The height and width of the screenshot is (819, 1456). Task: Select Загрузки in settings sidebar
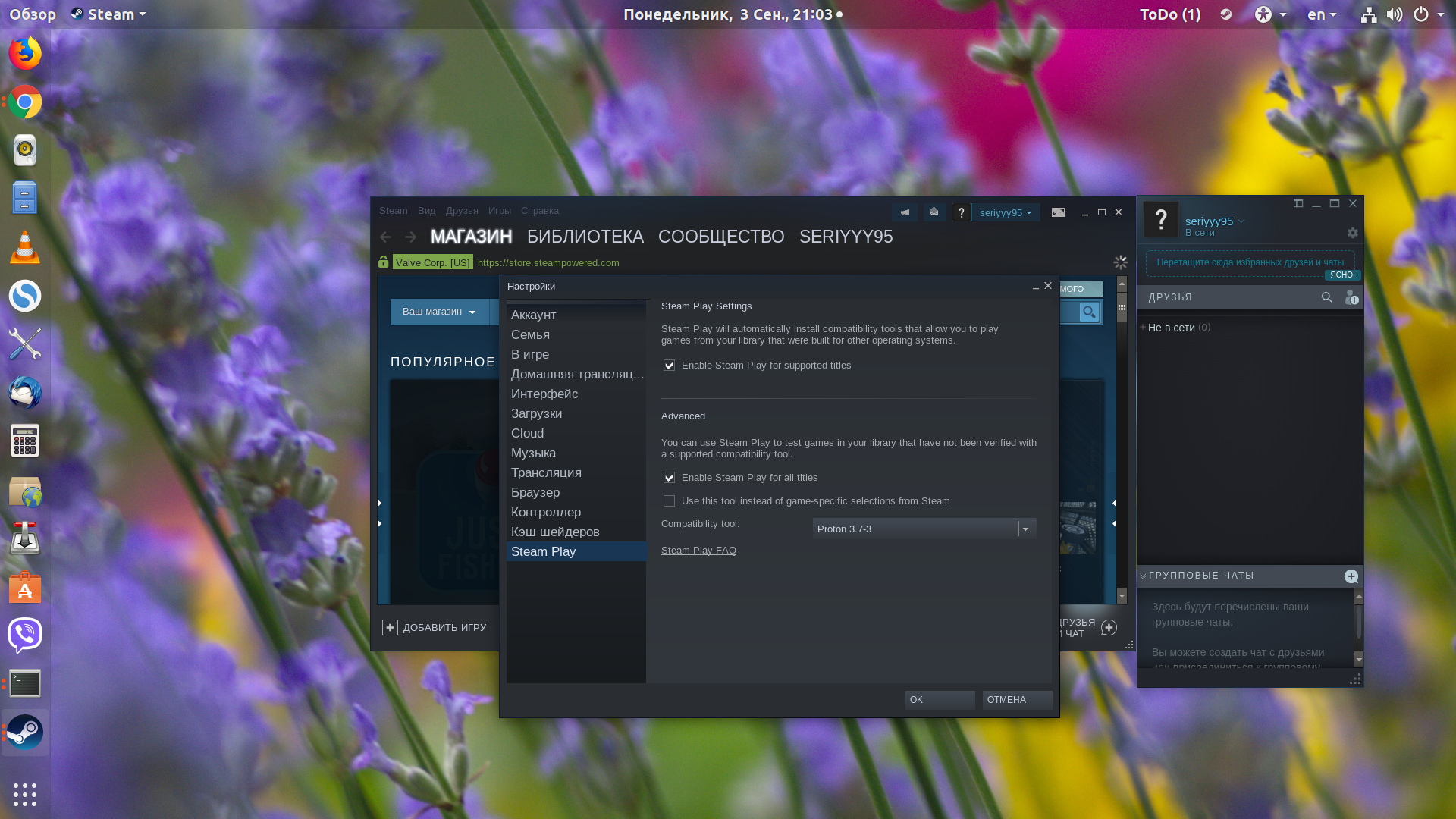536,413
